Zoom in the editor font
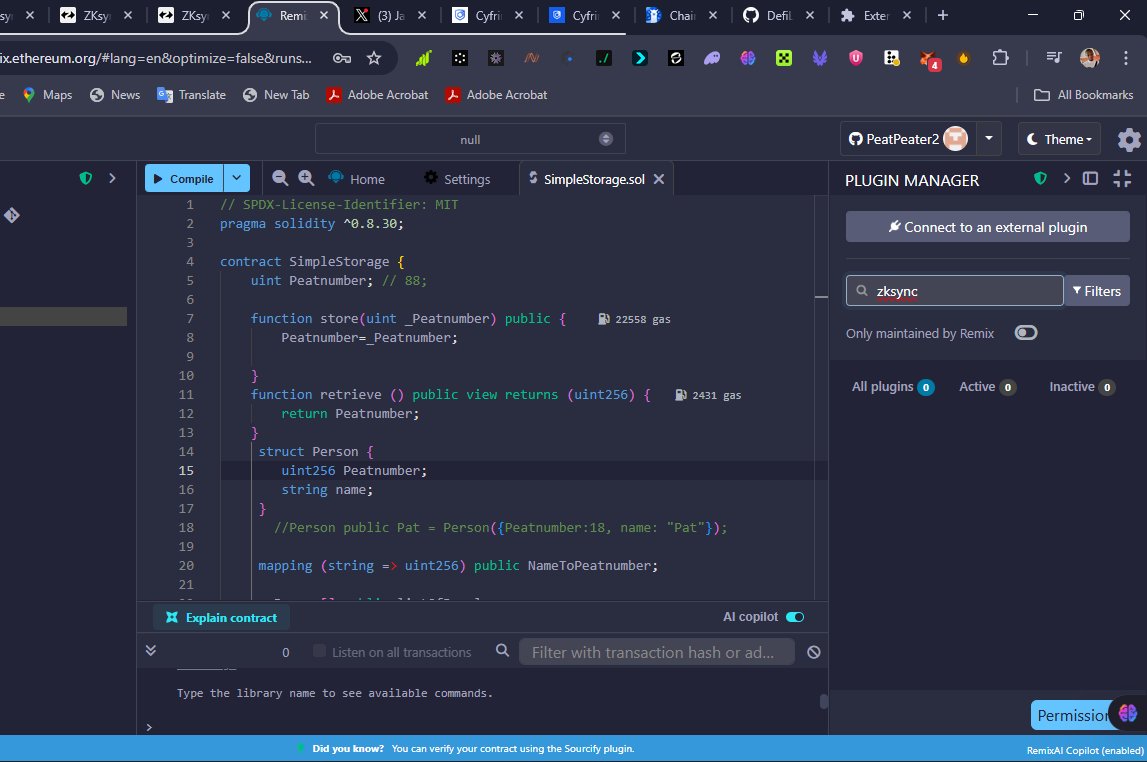 (306, 178)
